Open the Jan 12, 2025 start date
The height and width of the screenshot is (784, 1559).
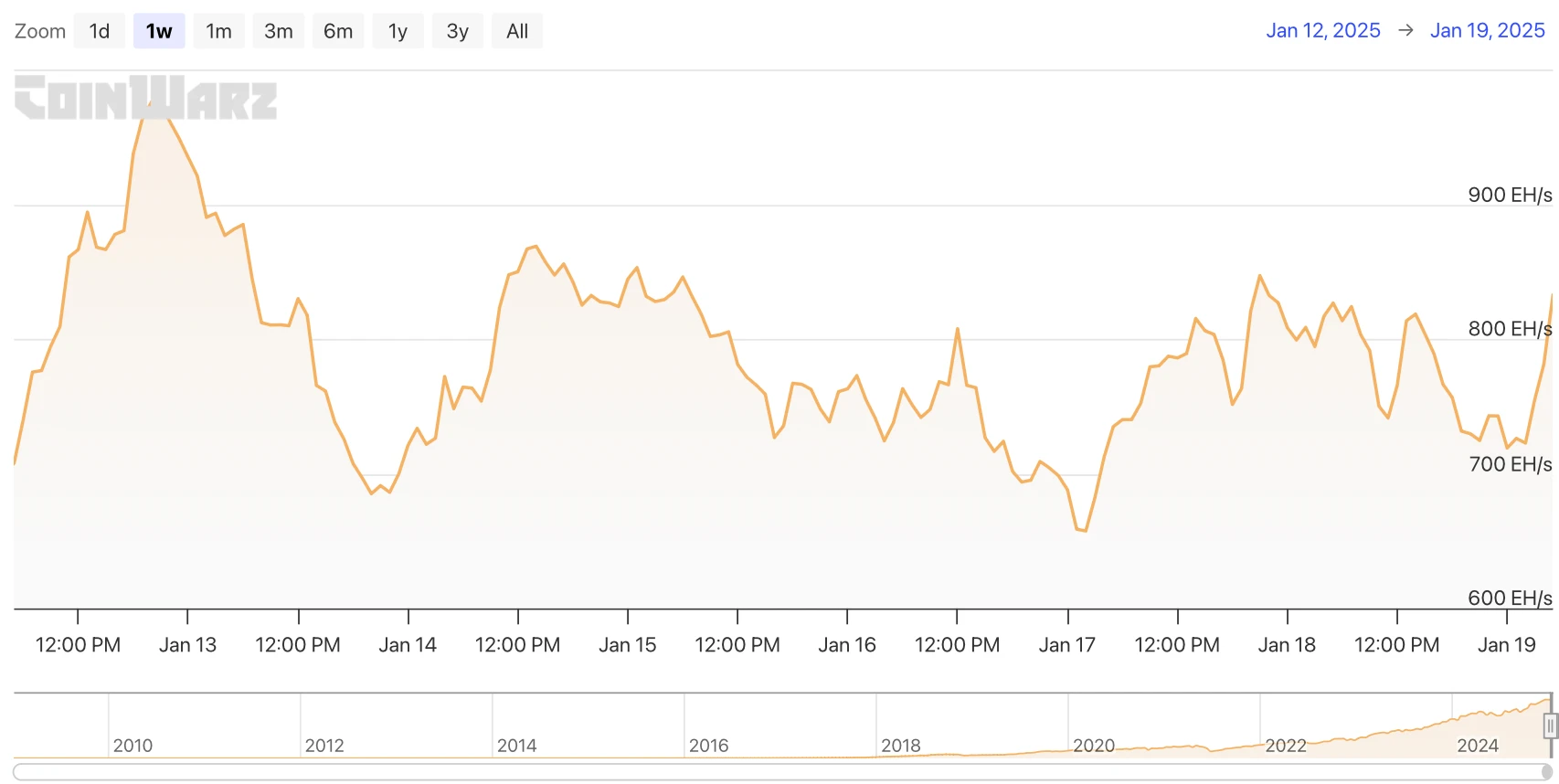tap(1322, 30)
